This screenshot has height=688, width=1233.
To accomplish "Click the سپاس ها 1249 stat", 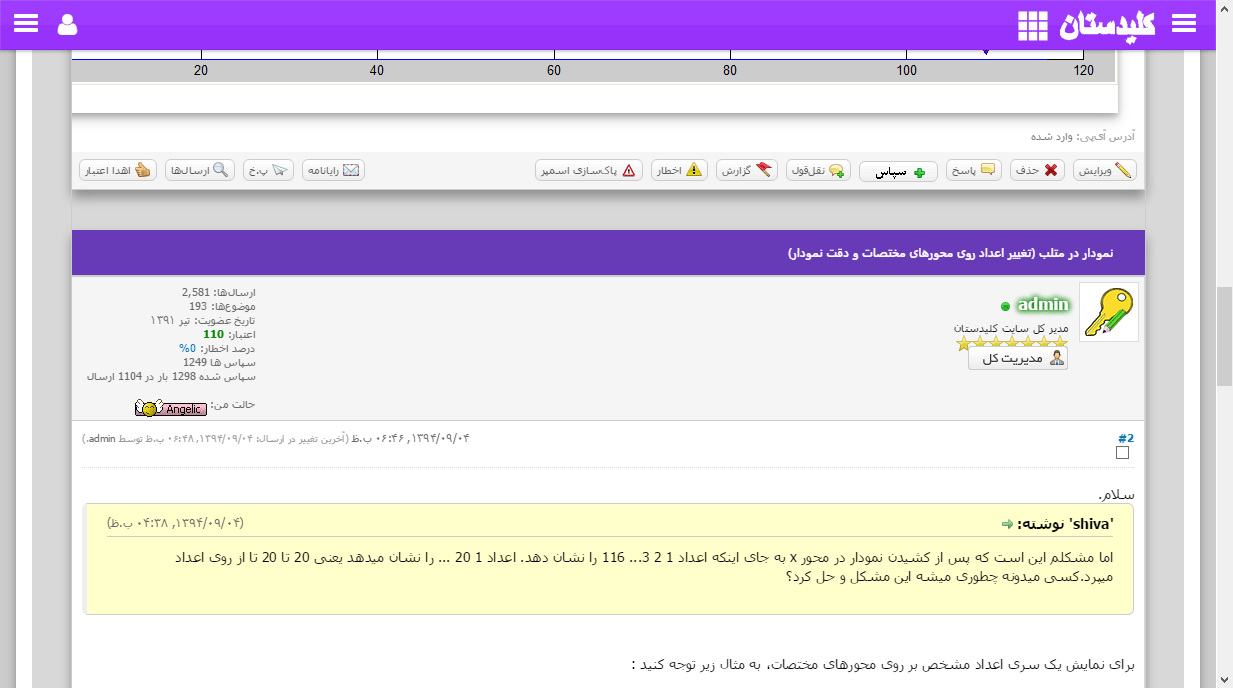I will [219, 362].
